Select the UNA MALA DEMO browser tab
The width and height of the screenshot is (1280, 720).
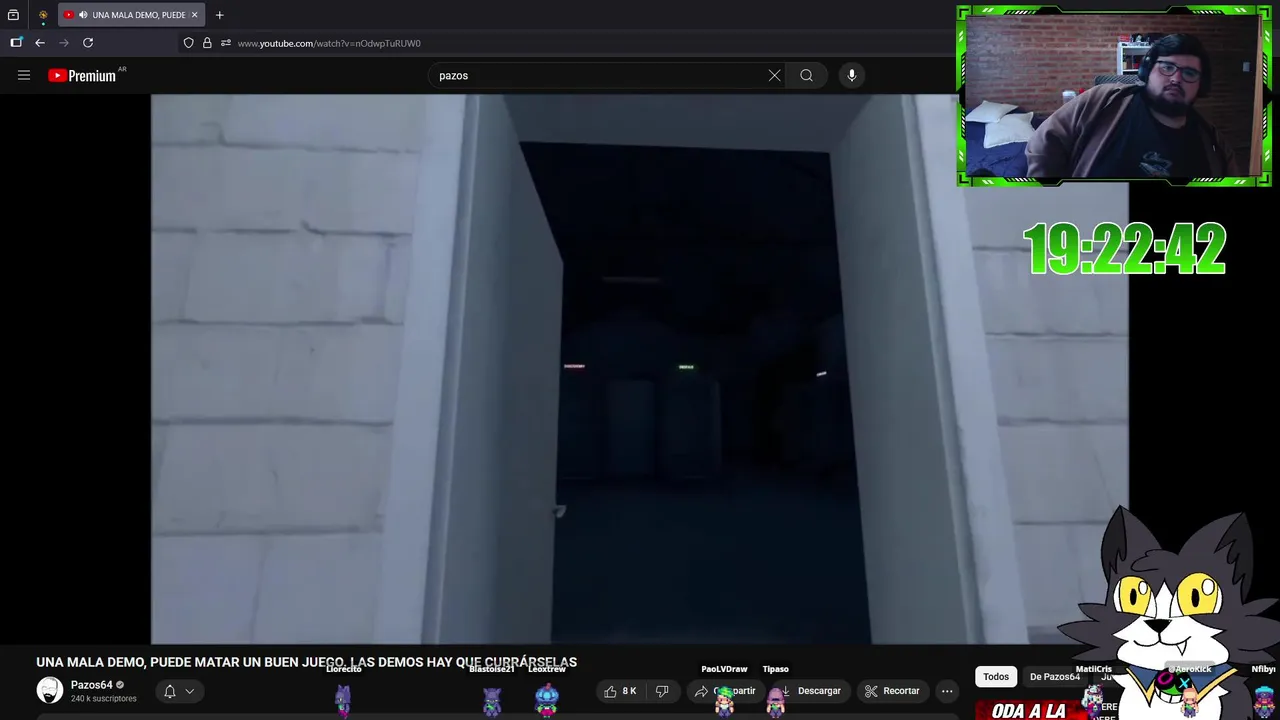(x=131, y=15)
